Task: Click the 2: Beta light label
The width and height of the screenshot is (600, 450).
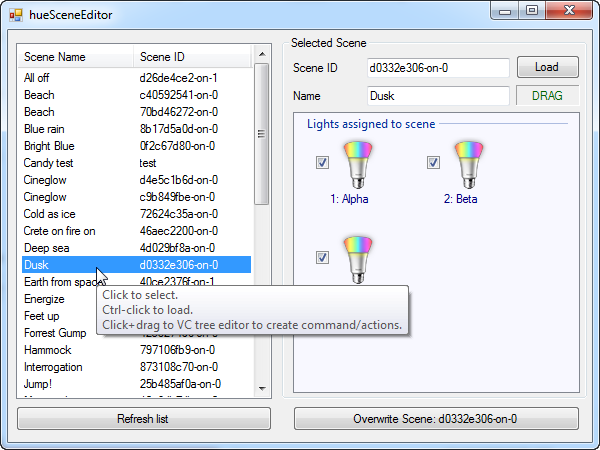Action: tap(460, 199)
